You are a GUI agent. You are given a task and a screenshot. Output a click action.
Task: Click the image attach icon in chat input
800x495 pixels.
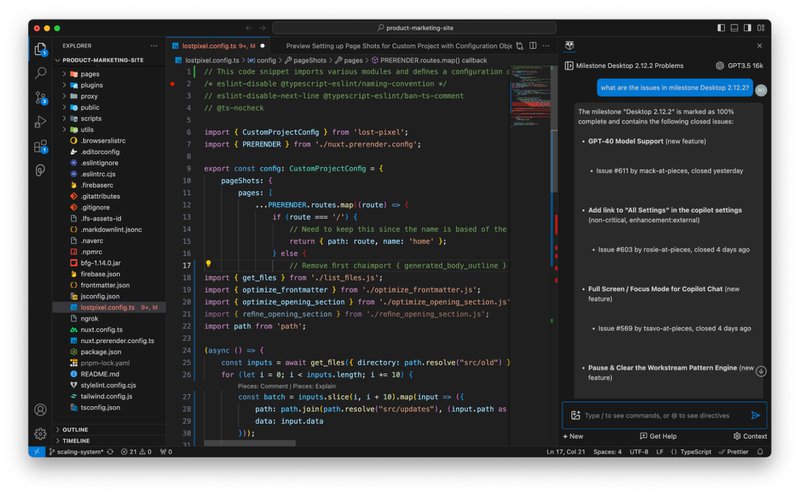coord(576,415)
